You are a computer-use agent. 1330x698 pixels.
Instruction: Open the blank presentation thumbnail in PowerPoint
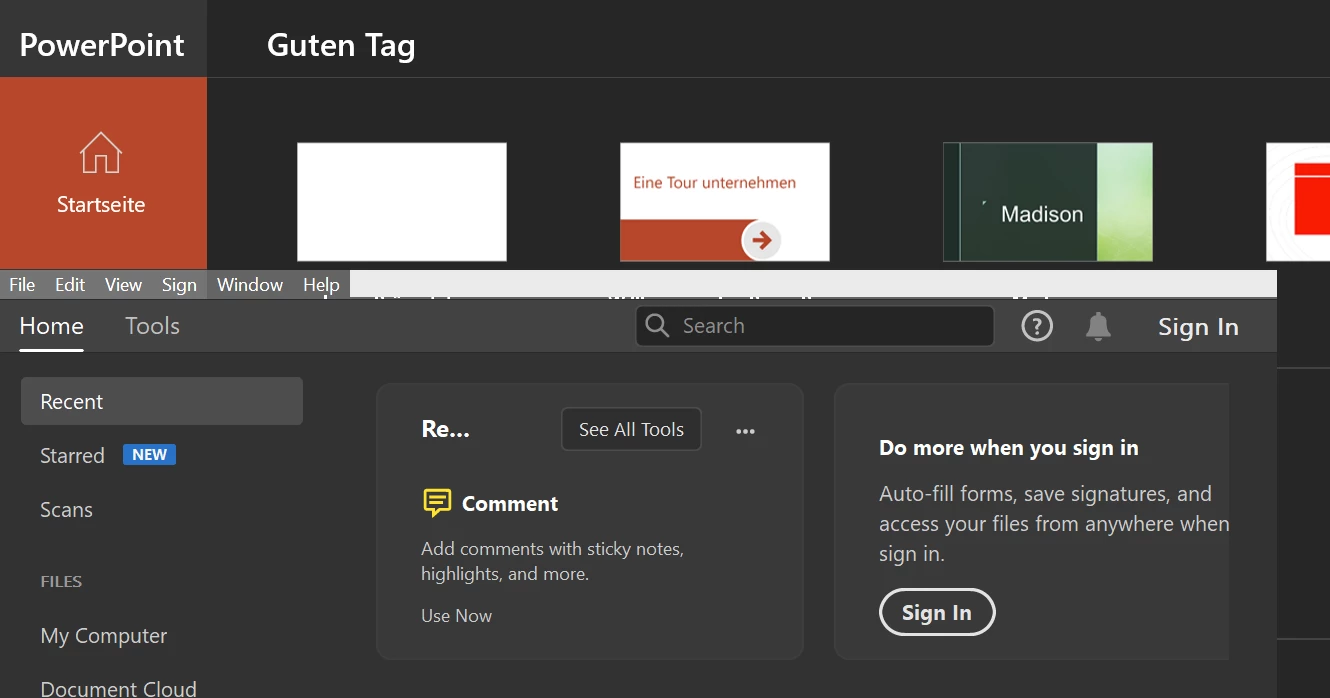(402, 202)
